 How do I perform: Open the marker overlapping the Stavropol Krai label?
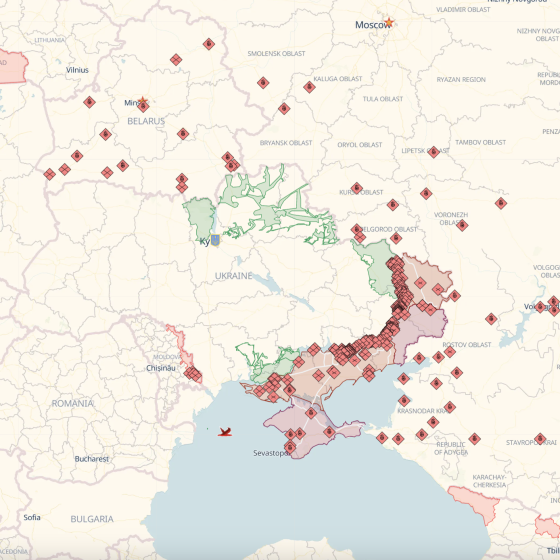coord(540,438)
